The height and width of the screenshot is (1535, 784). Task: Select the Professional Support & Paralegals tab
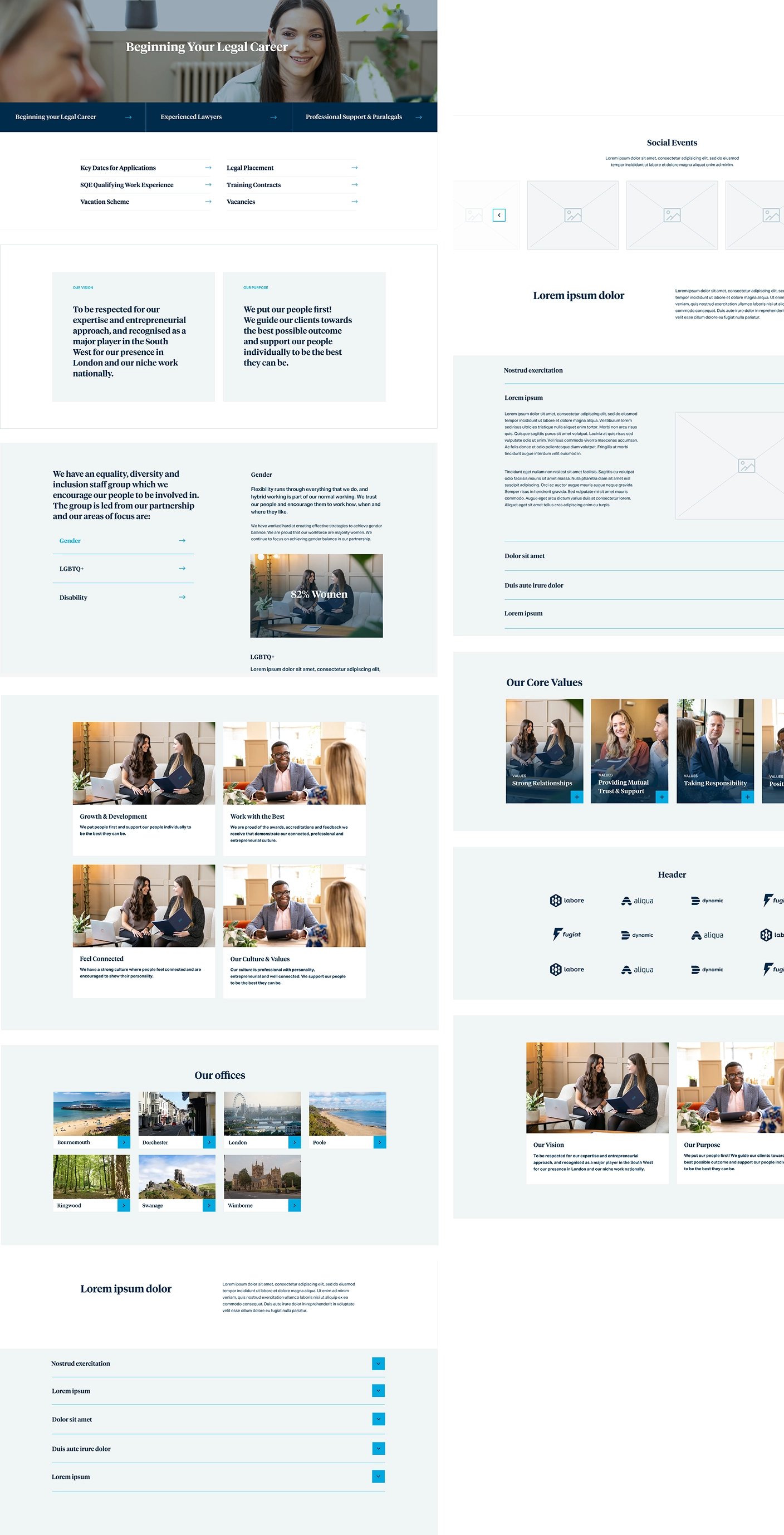(364, 118)
